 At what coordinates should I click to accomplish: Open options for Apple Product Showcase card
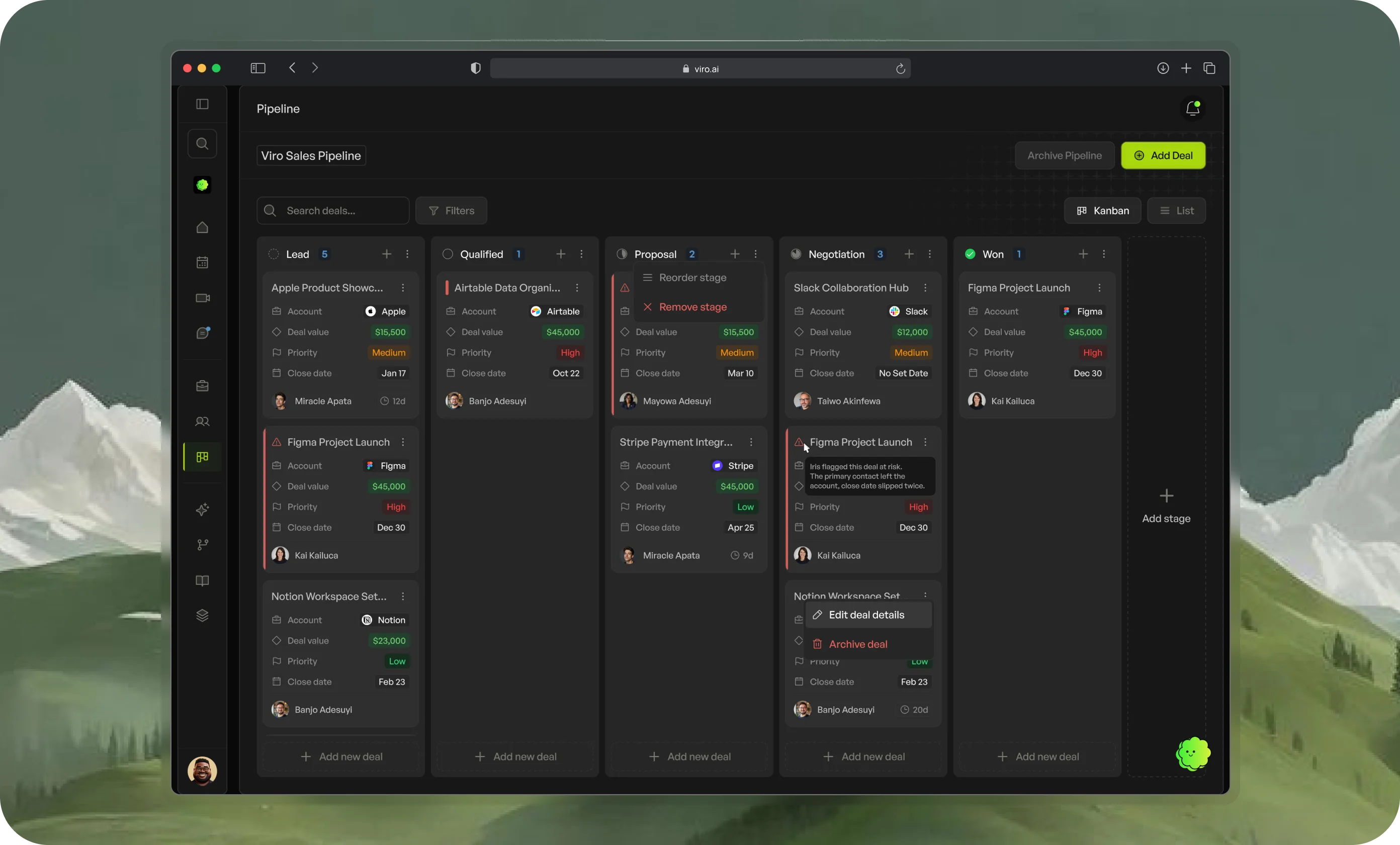coord(403,288)
